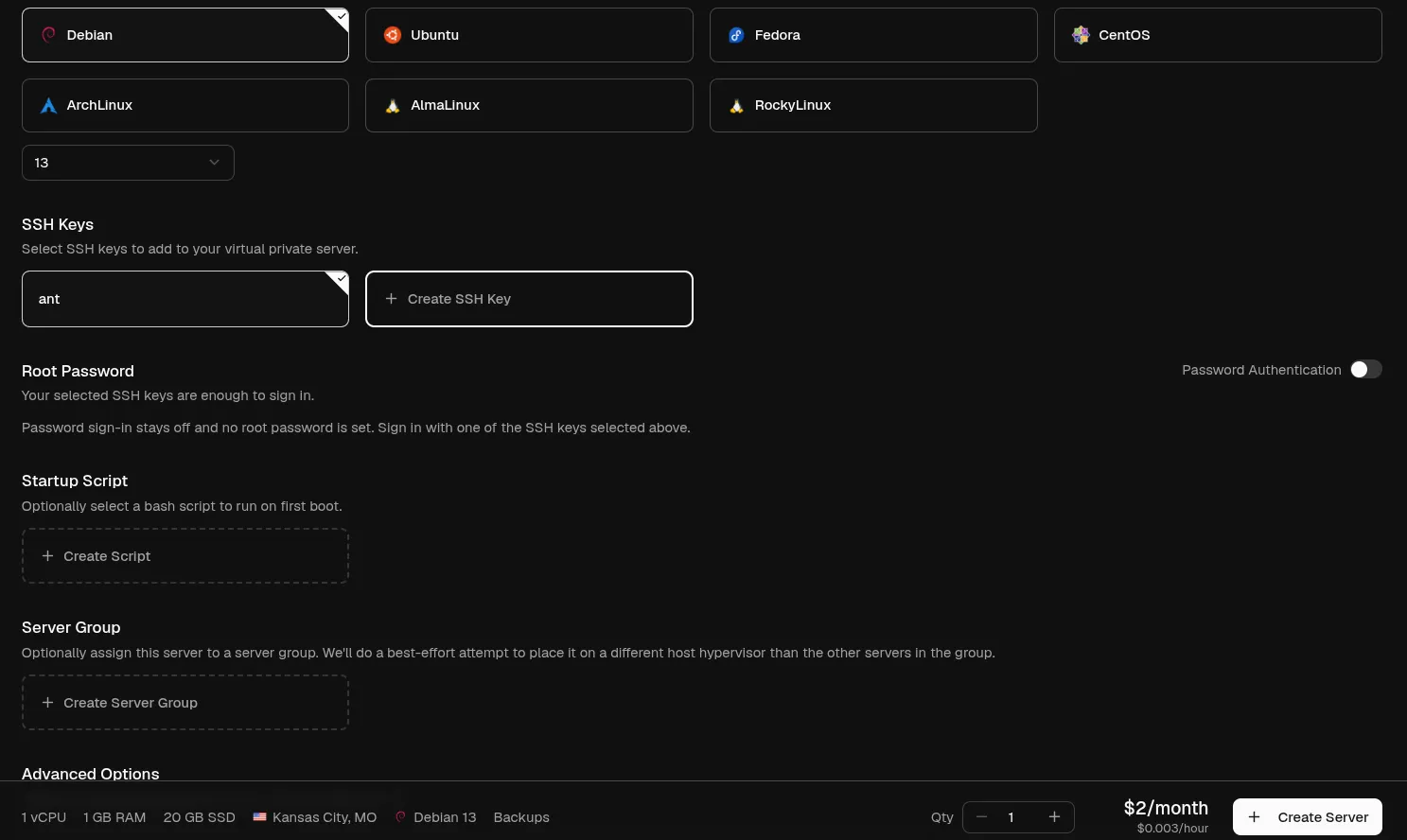Image resolution: width=1407 pixels, height=840 pixels.
Task: Click the AlmaLinux penguin icon
Action: [393, 105]
